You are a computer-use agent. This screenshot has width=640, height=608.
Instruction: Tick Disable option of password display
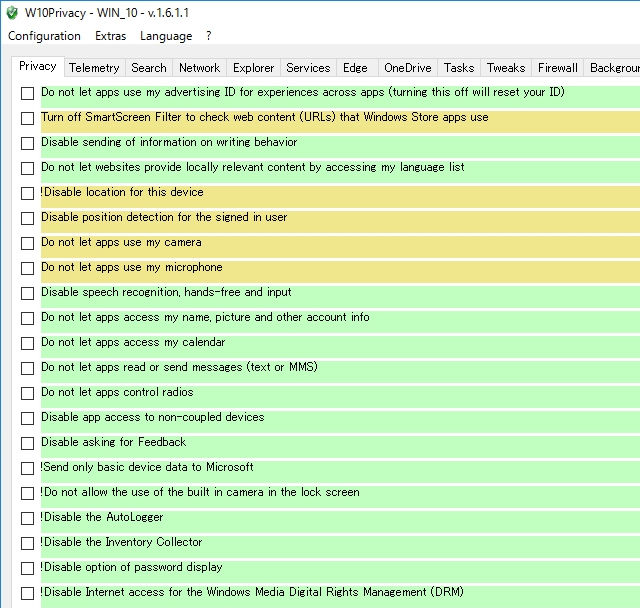27,568
